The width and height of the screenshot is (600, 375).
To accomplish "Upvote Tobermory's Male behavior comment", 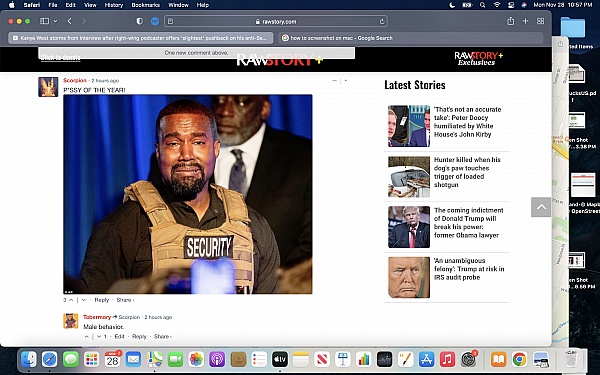I will [87, 337].
